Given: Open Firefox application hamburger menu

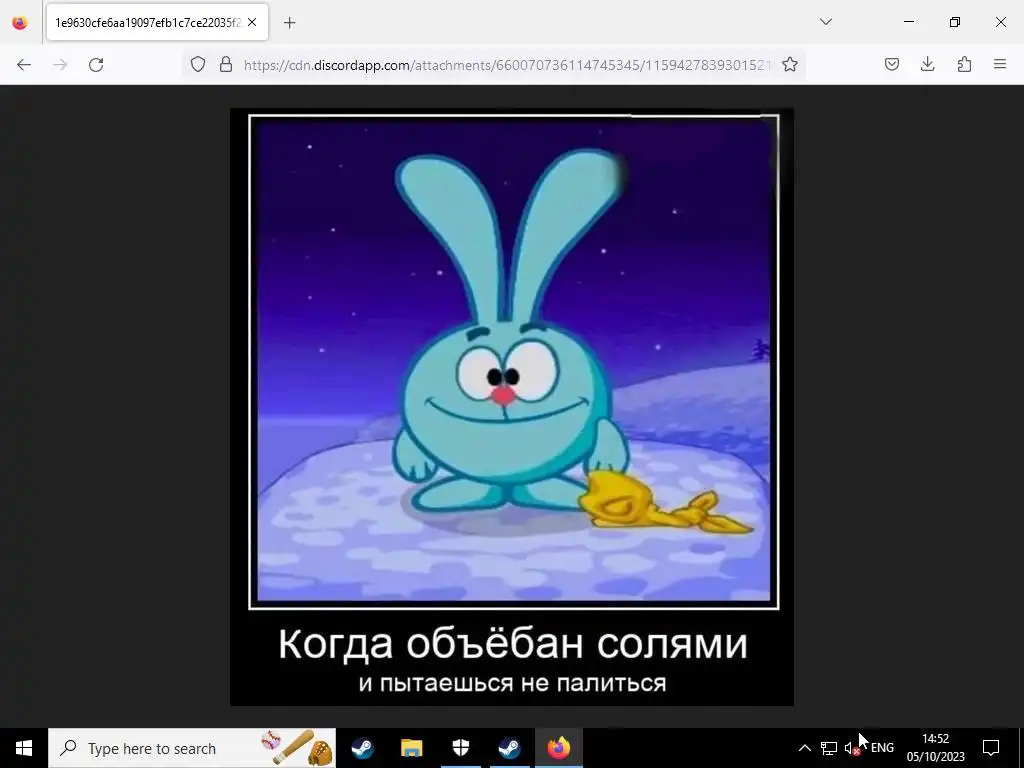Looking at the screenshot, I should (1000, 64).
